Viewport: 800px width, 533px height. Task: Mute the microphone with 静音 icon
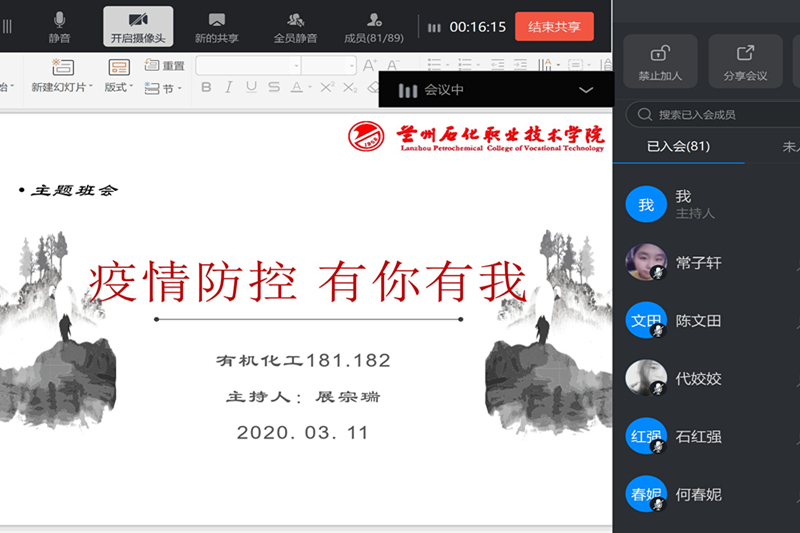(x=60, y=26)
